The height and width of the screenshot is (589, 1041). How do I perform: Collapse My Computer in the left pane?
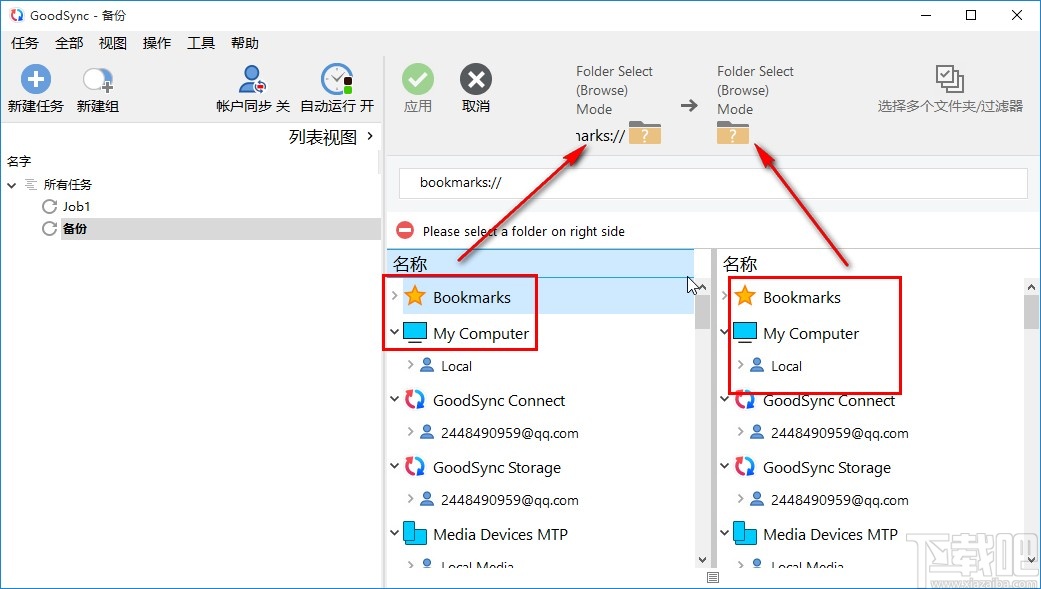point(394,331)
